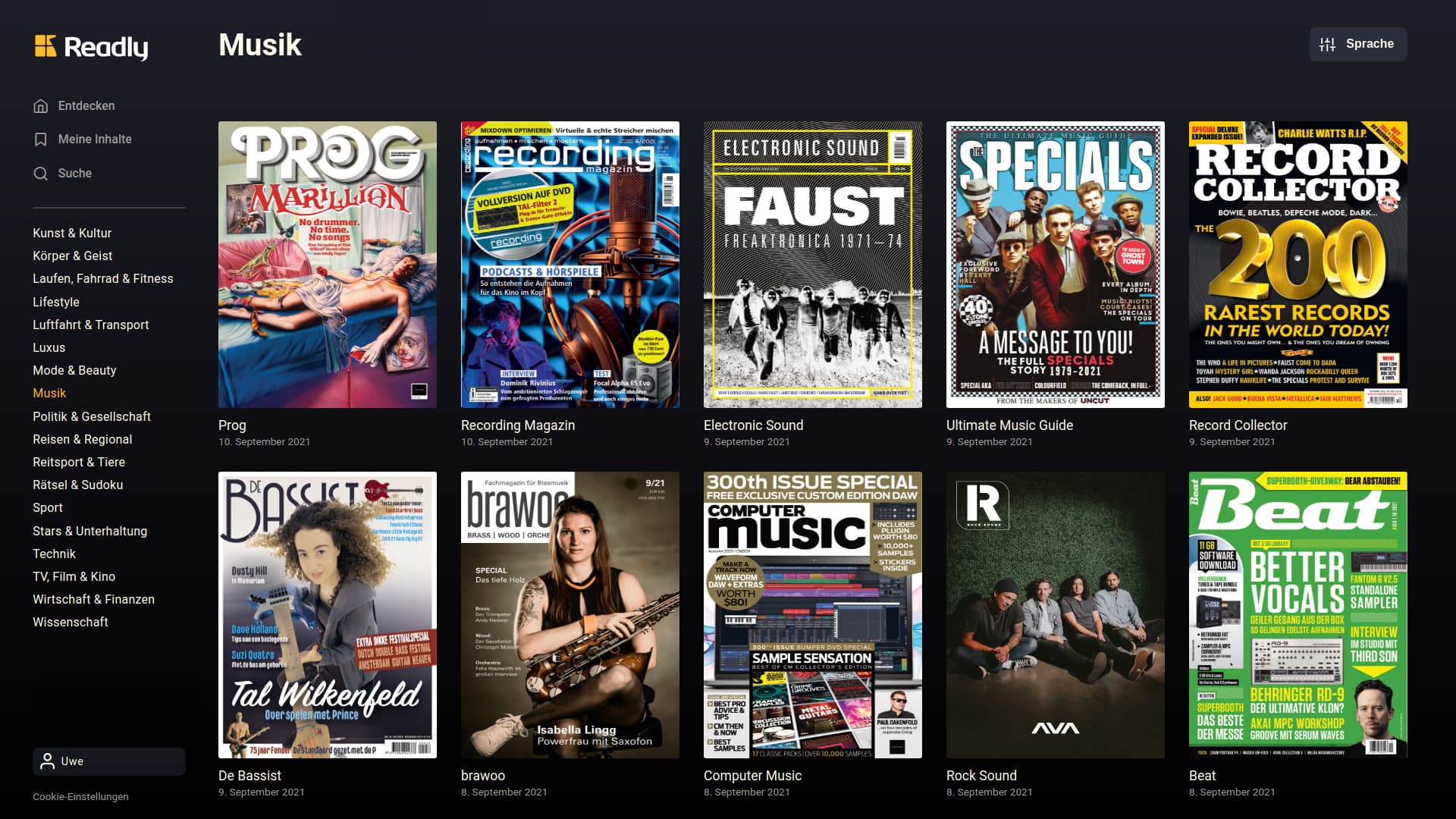Click the Record Collector title
Screen dimensions: 1456x819
click(1238, 425)
